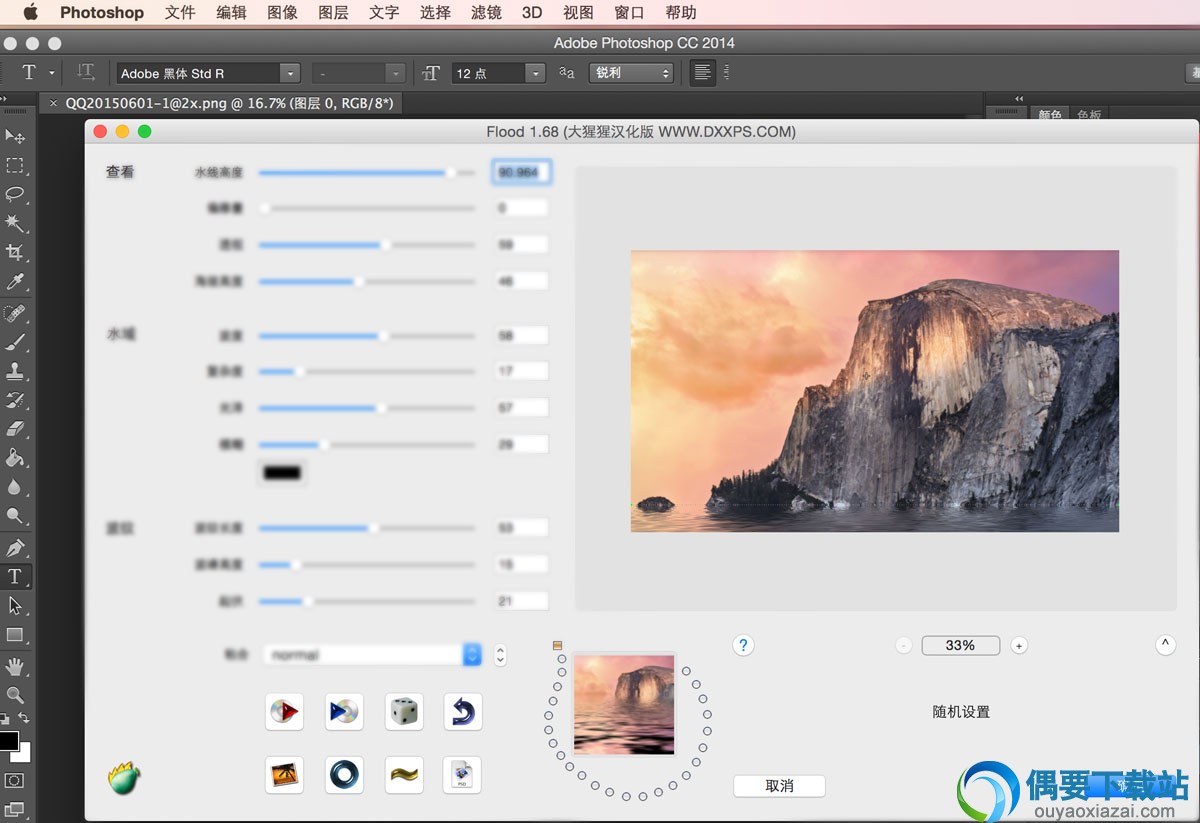
Task: Click the PSD file icon
Action: click(462, 775)
